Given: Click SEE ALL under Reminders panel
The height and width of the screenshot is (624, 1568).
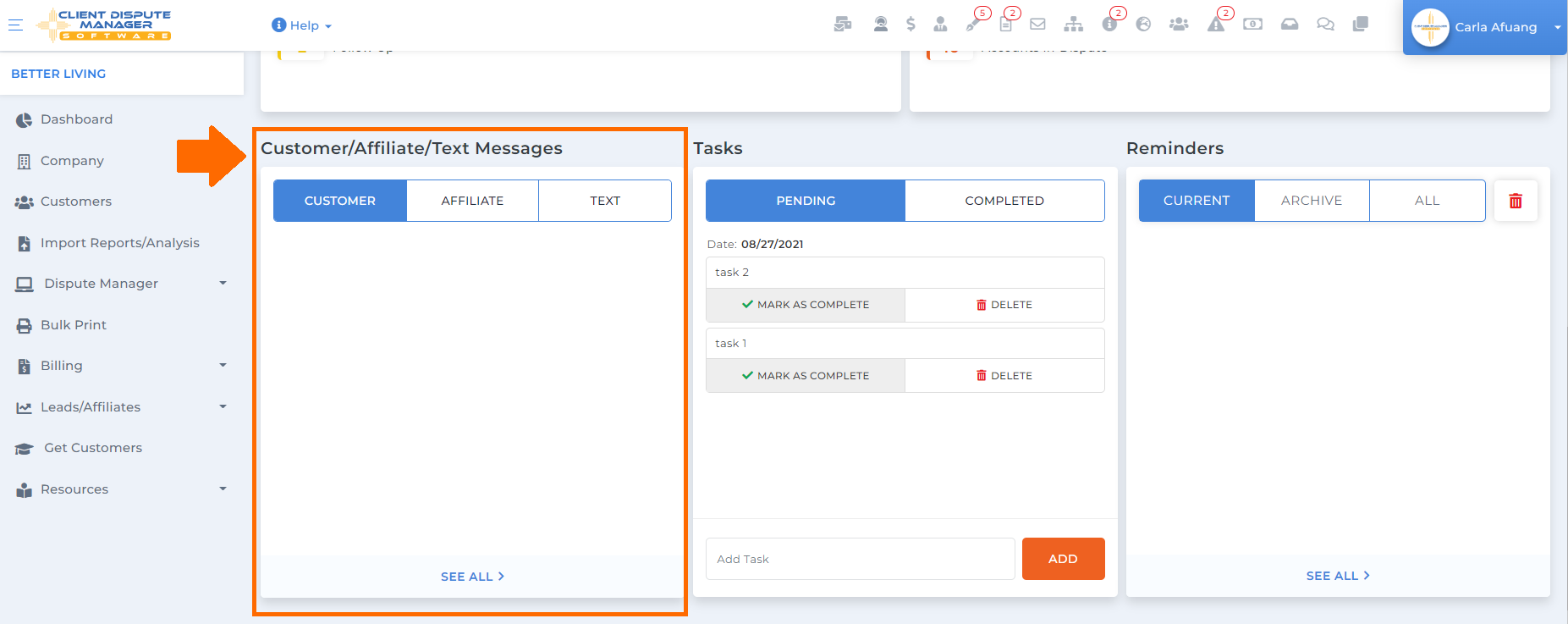Looking at the screenshot, I should click(x=1338, y=576).
